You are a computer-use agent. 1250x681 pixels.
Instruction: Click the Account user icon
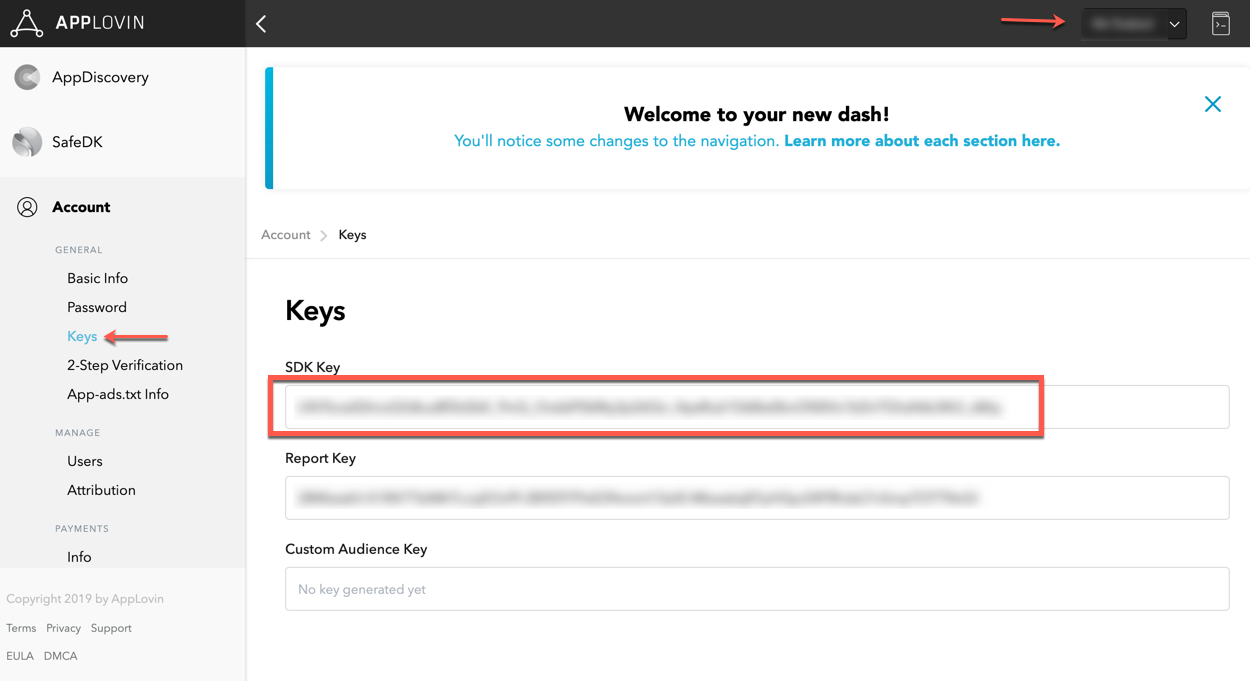click(x=27, y=207)
